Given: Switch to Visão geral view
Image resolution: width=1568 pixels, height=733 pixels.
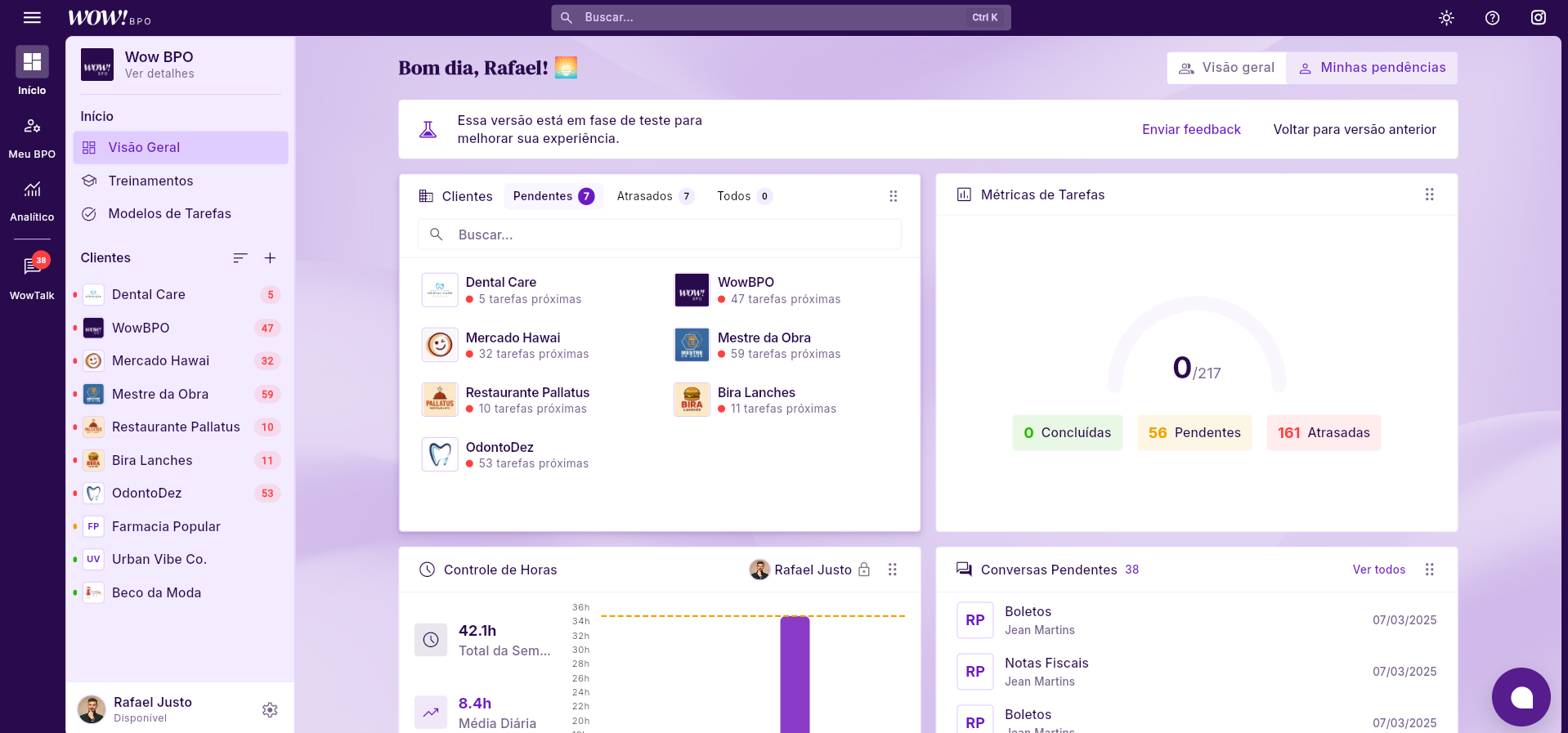Looking at the screenshot, I should pos(1226,68).
